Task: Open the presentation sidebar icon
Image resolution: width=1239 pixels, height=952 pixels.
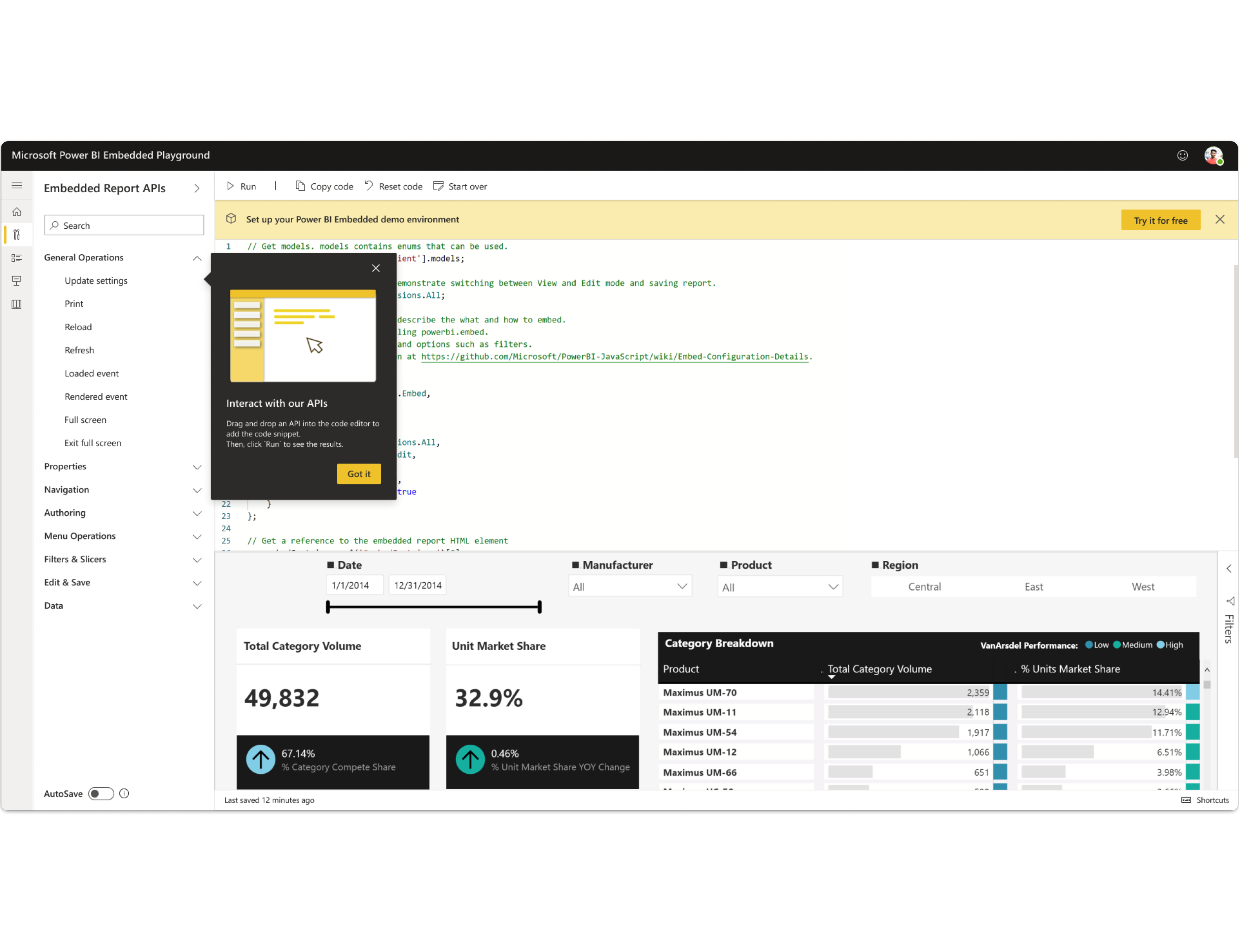Action: tap(16, 281)
